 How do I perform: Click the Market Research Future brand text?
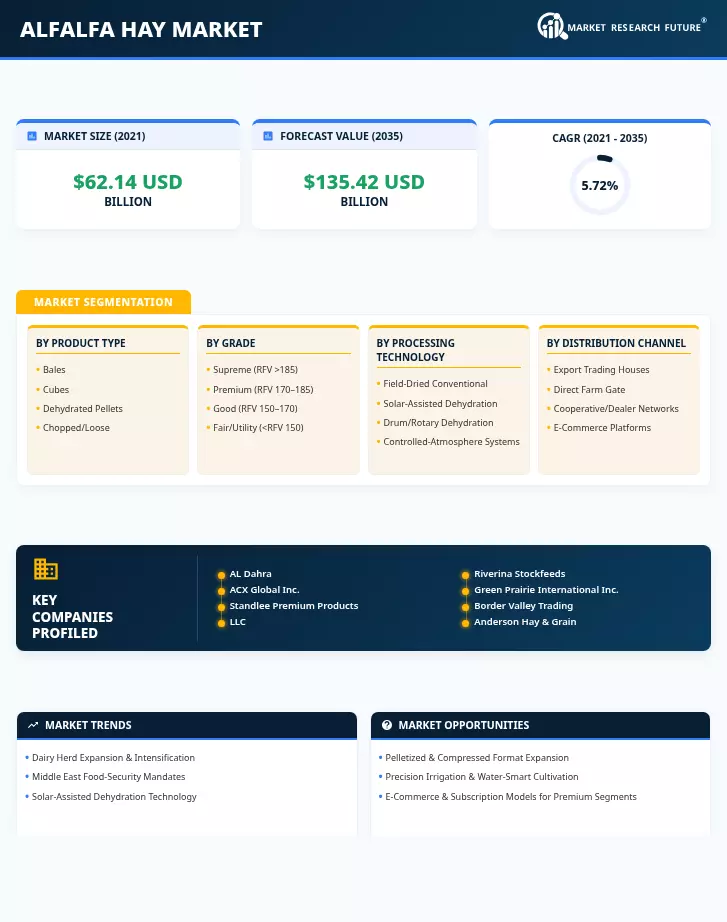click(634, 28)
